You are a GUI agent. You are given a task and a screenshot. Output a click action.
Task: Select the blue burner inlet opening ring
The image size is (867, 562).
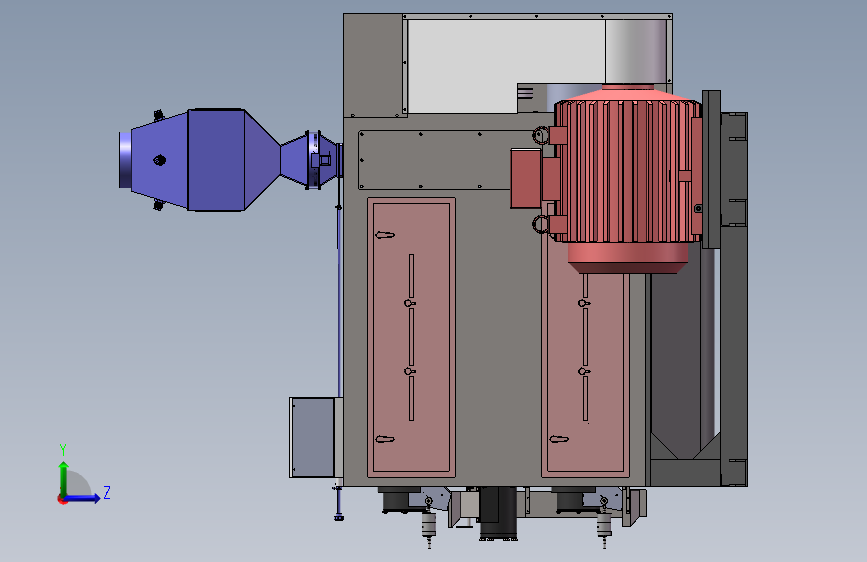[x=125, y=160]
